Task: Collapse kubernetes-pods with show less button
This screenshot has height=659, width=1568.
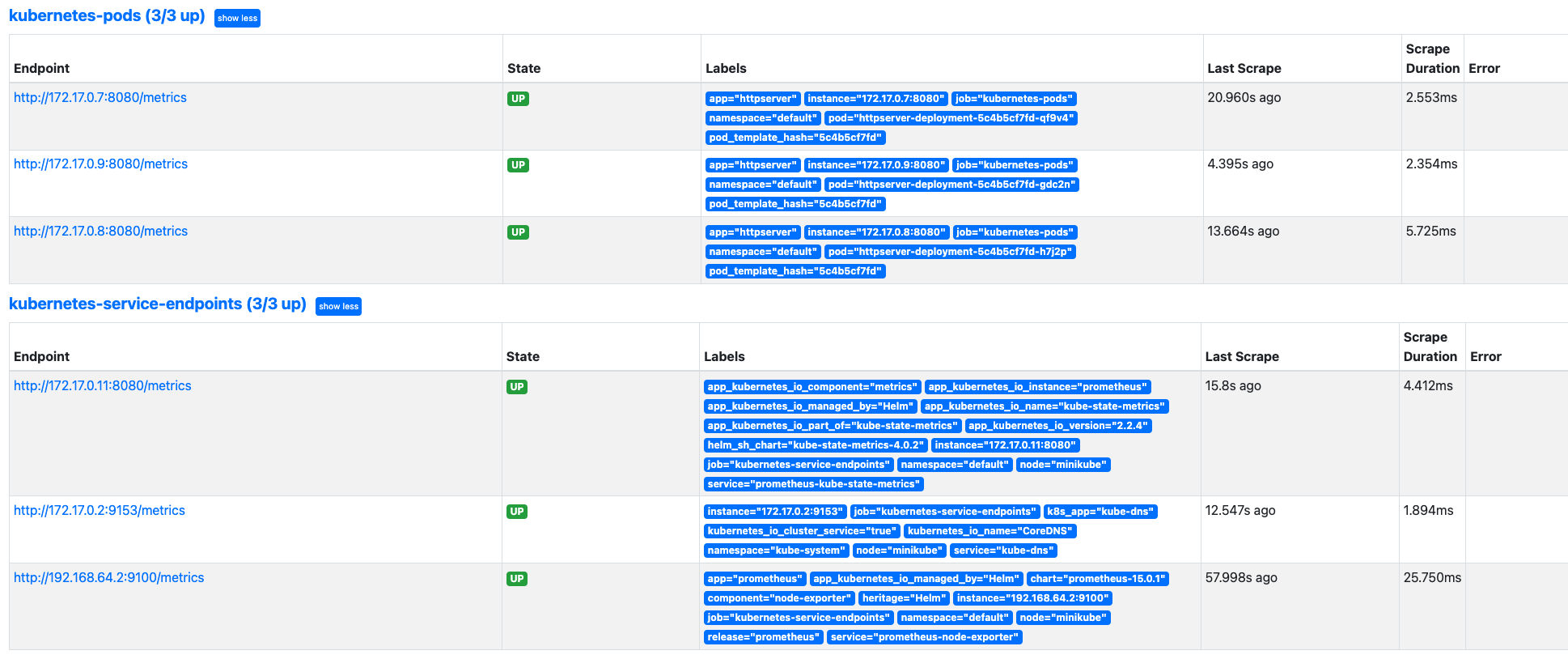Action: pos(237,18)
